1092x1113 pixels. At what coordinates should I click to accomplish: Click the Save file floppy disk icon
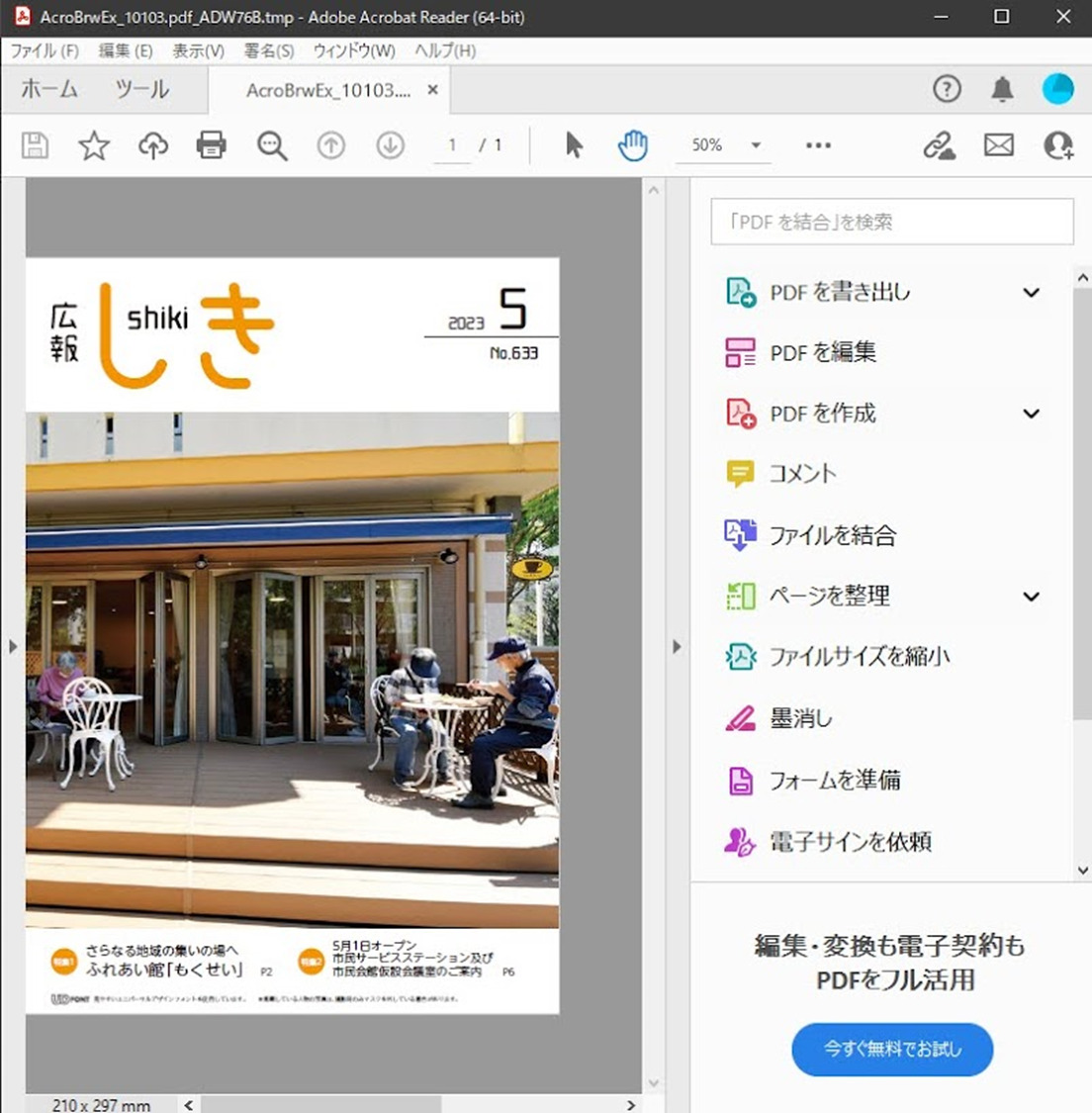pos(35,145)
